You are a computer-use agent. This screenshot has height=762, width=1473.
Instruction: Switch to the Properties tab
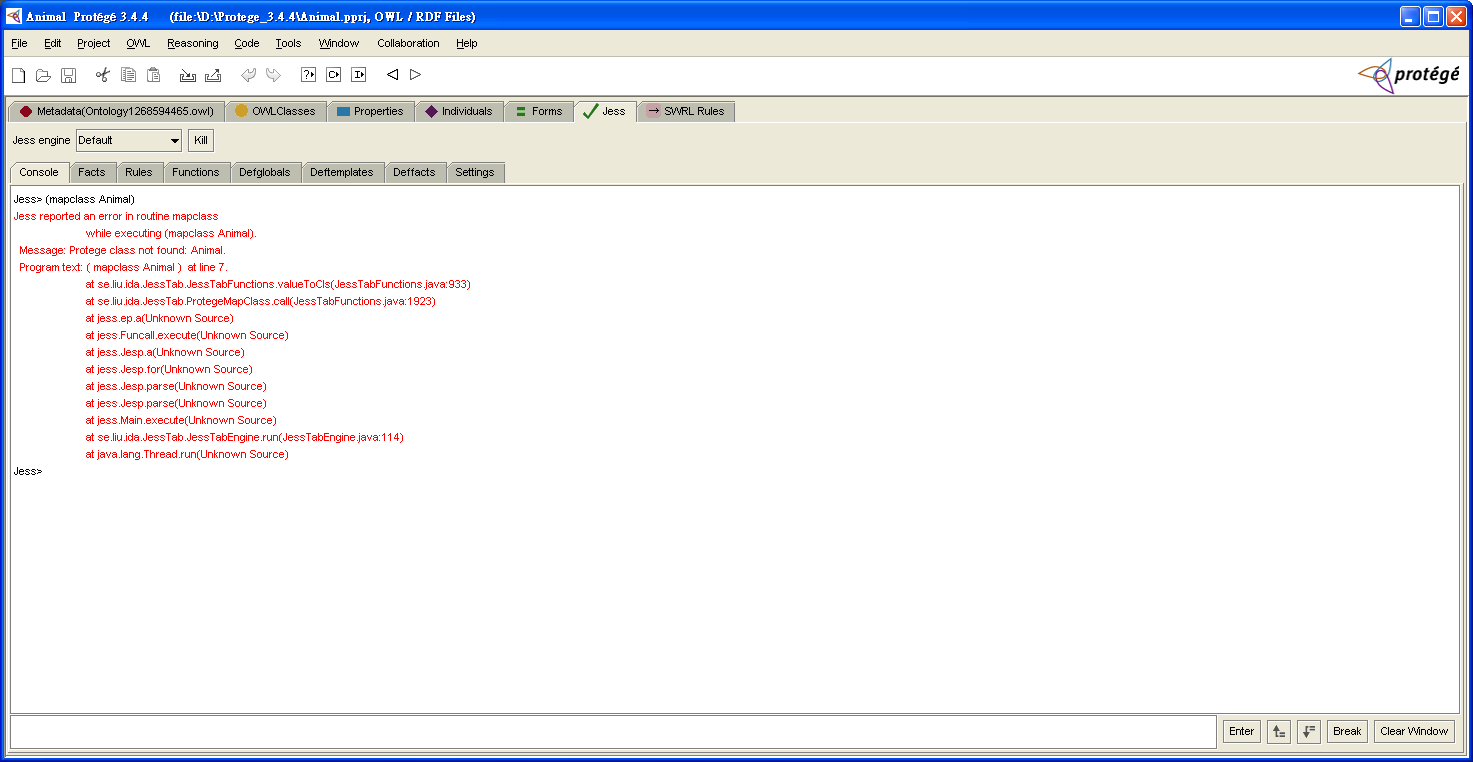point(370,111)
